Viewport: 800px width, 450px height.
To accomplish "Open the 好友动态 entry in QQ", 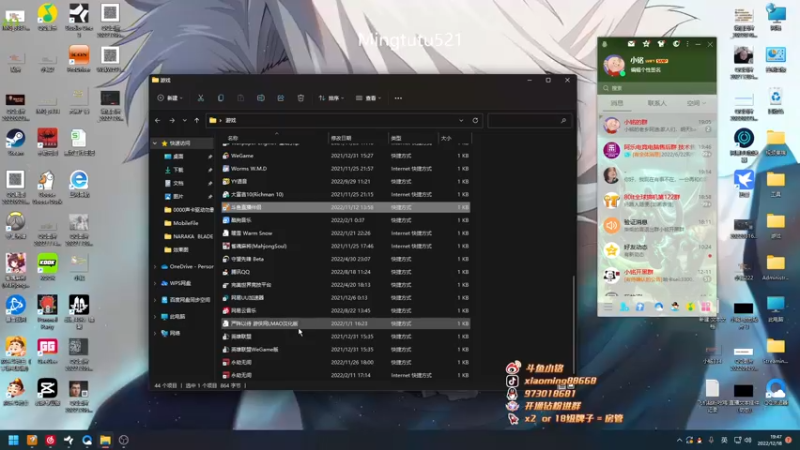I will pos(657,250).
